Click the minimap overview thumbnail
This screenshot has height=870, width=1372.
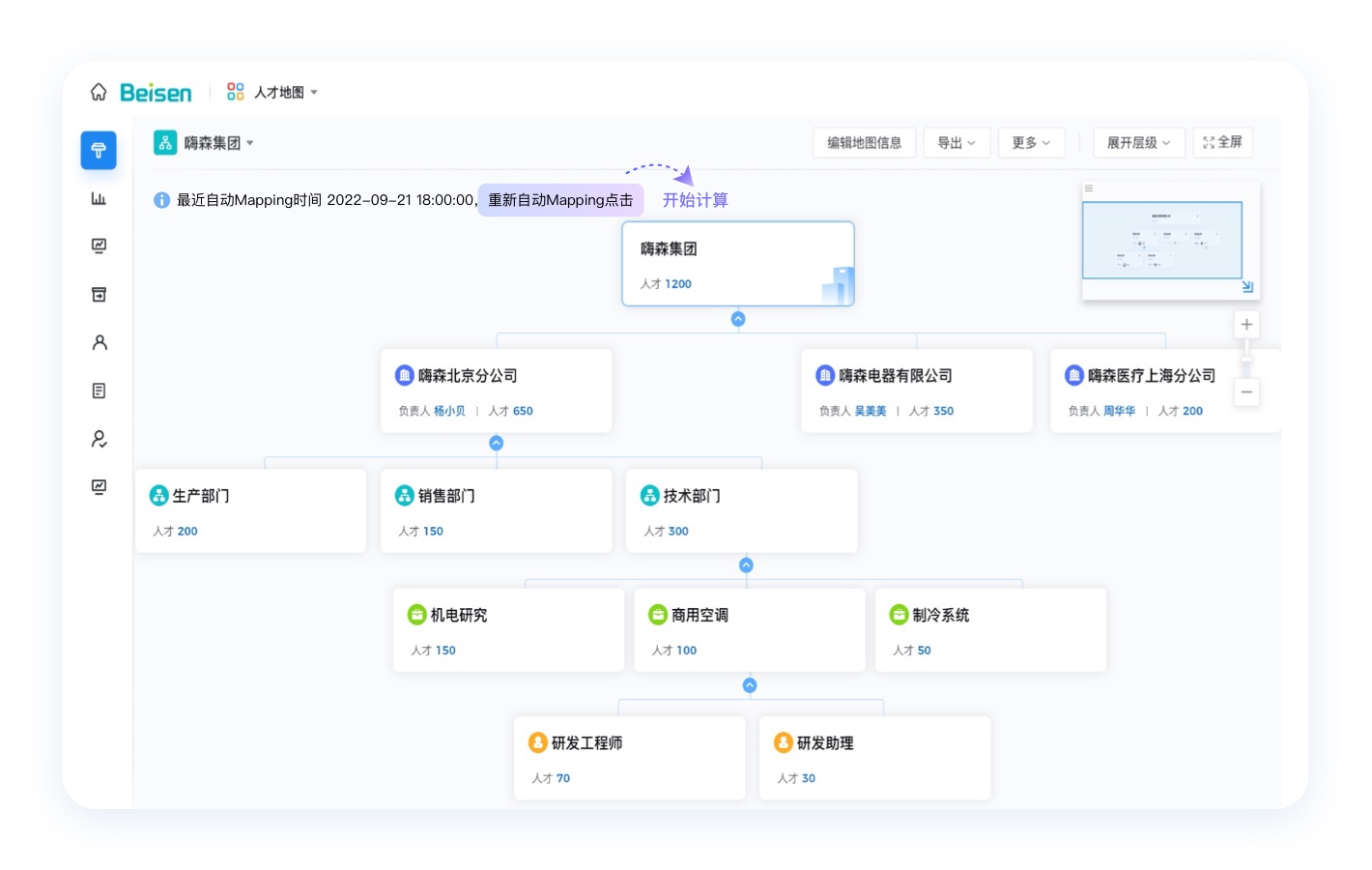point(1161,240)
